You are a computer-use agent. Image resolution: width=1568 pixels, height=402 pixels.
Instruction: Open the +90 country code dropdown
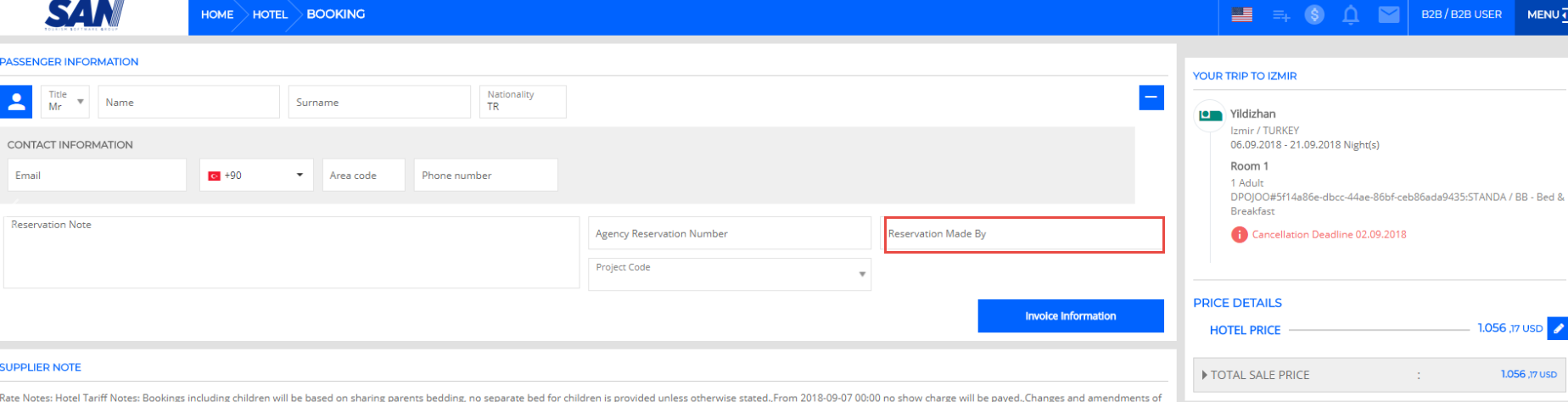point(256,176)
